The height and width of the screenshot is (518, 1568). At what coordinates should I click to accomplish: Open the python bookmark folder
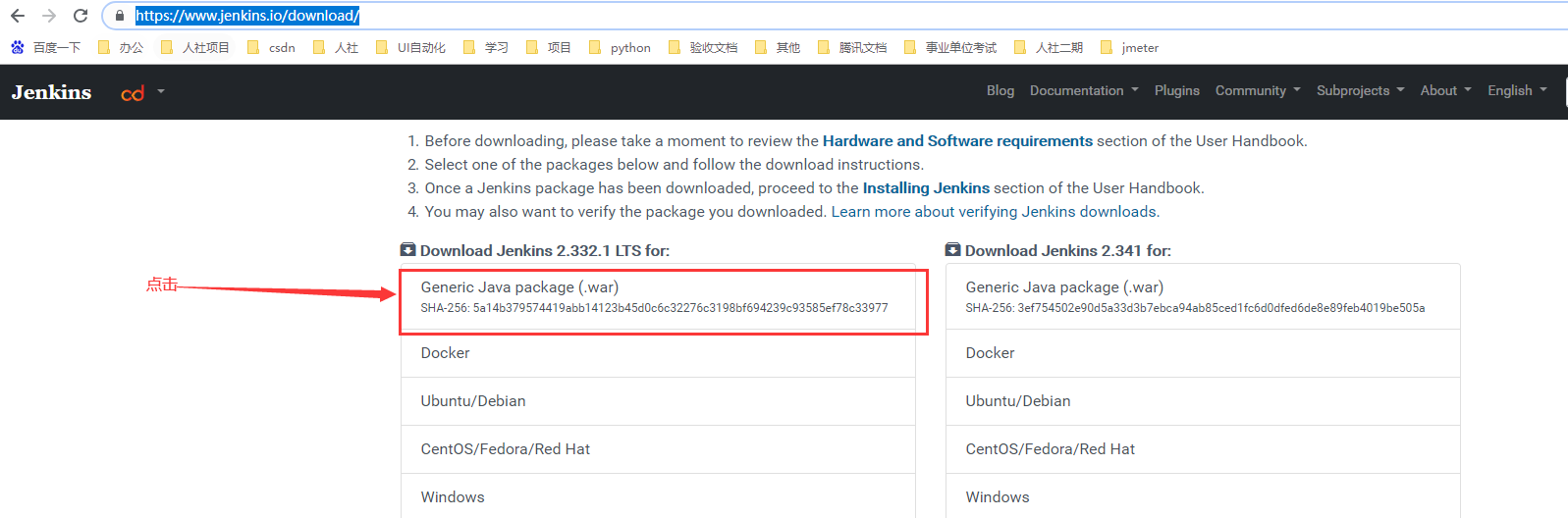[x=620, y=47]
